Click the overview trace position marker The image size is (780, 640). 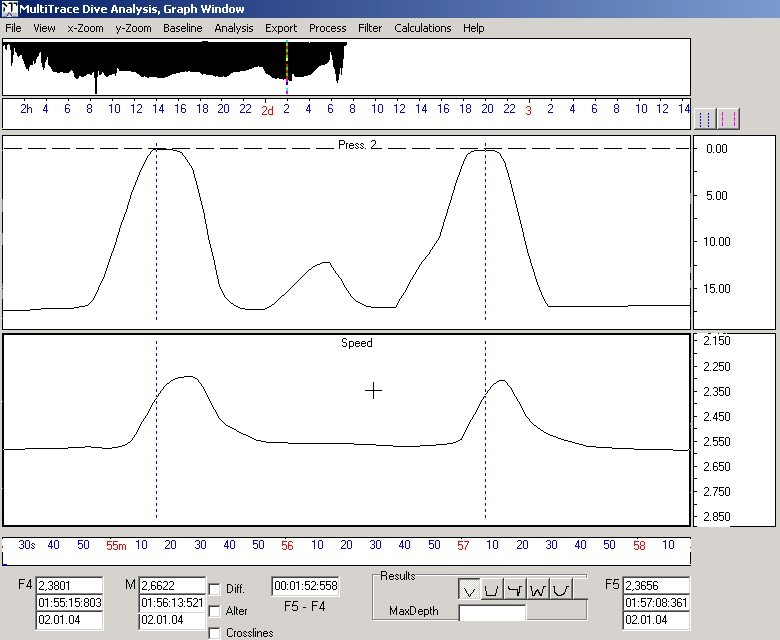tap(287, 65)
